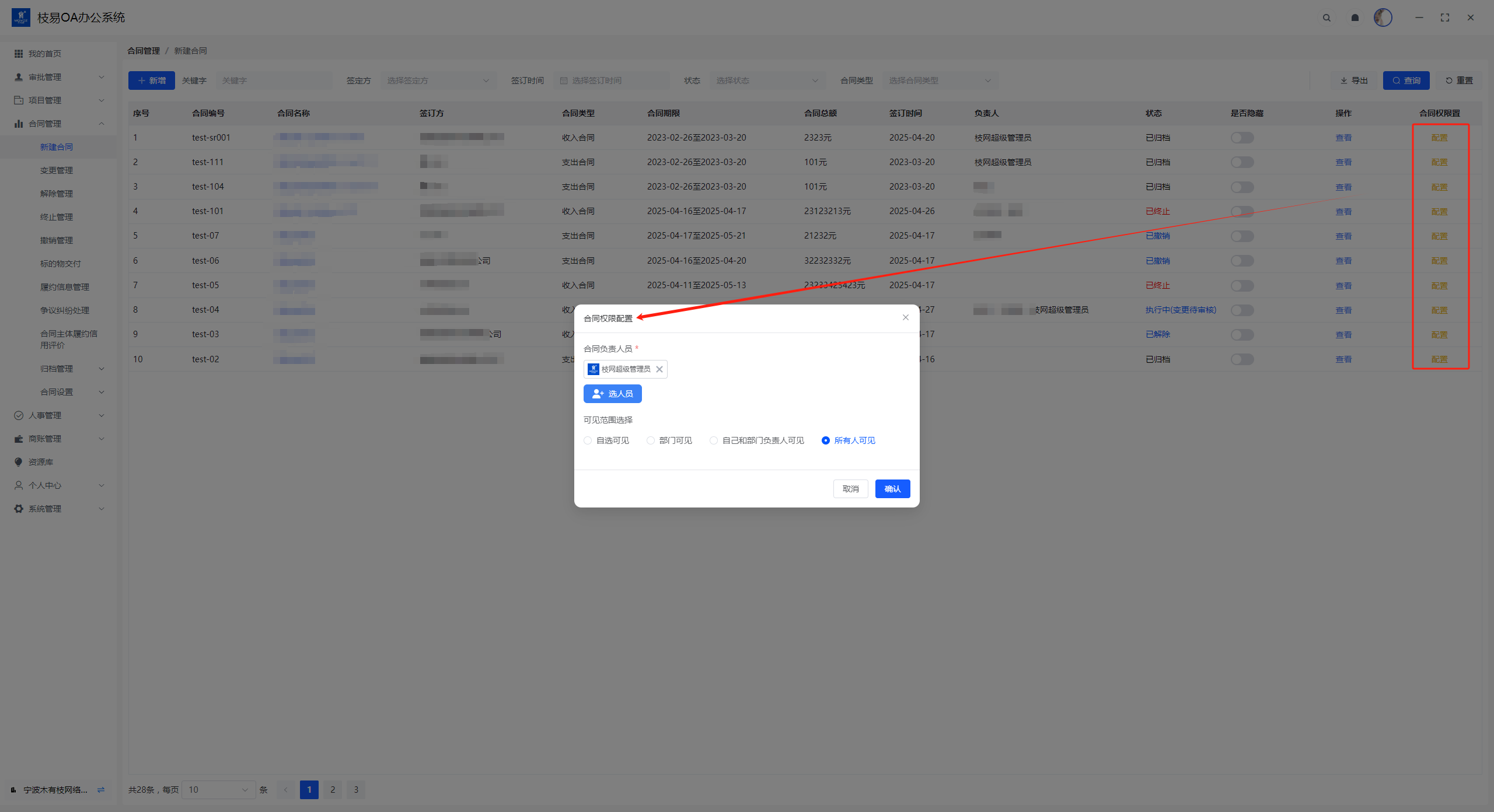1494x812 pixels.
Task: Choose 自己和部门负责人可见 radio option
Action: coord(714,440)
